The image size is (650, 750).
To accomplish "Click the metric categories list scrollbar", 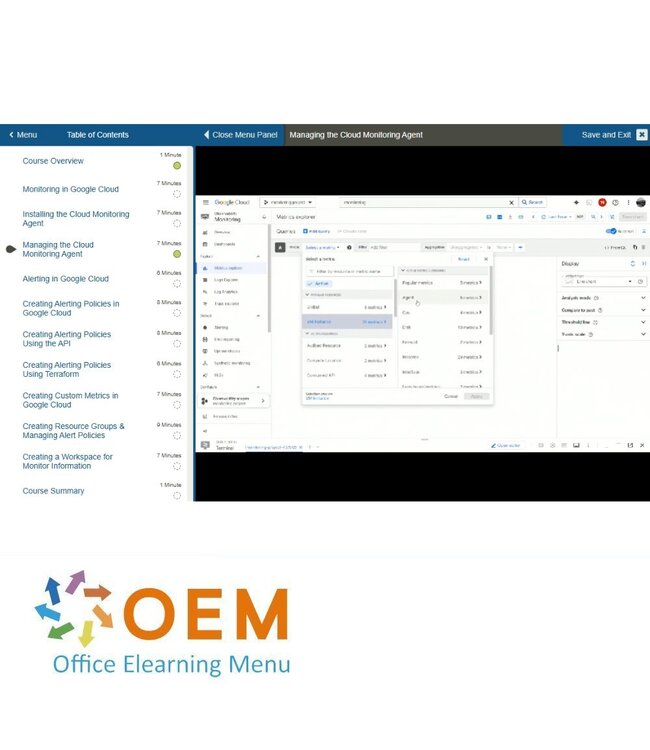I will (491, 300).
